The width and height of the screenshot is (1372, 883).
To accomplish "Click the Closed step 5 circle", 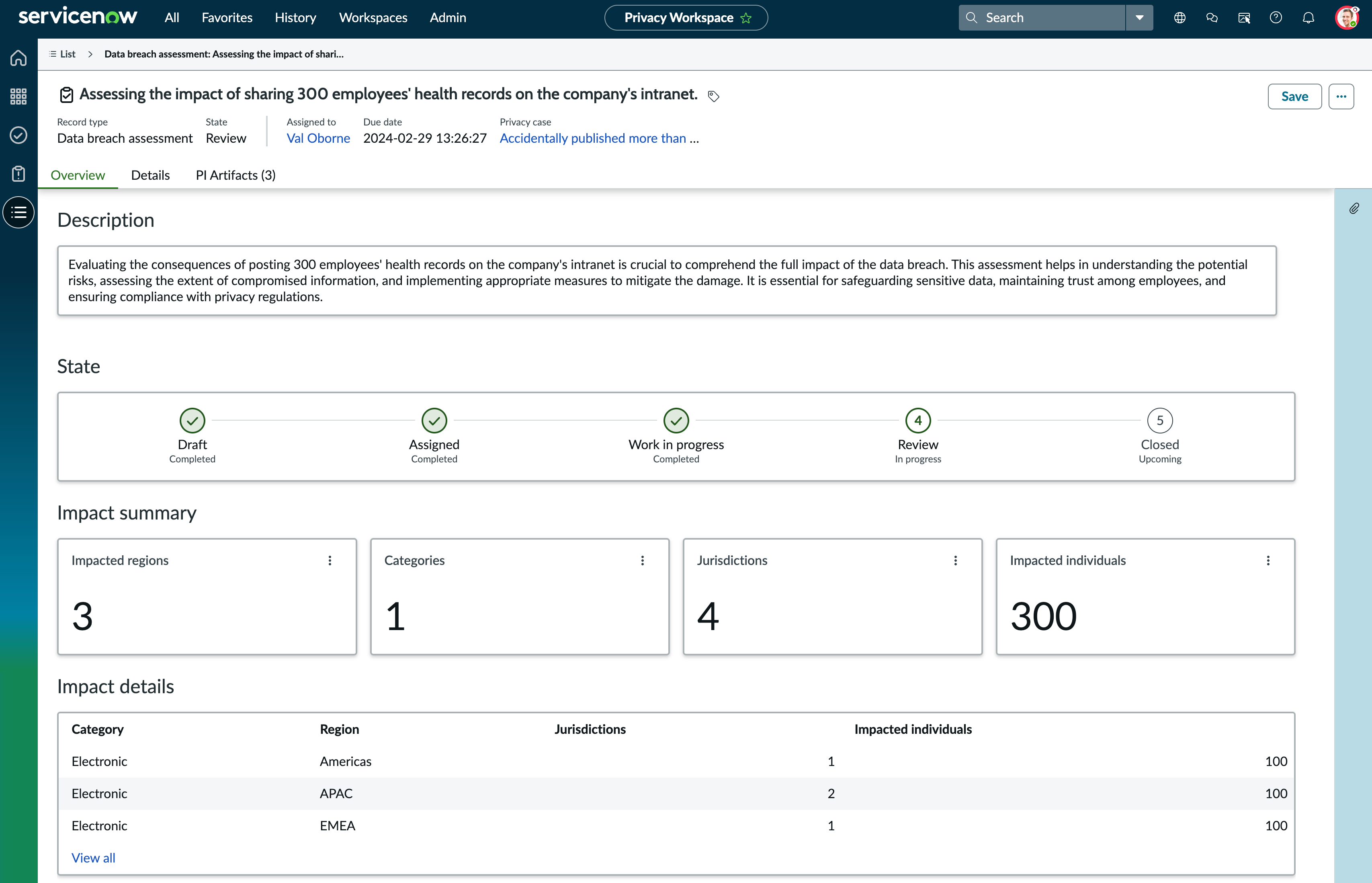I will (x=1160, y=420).
